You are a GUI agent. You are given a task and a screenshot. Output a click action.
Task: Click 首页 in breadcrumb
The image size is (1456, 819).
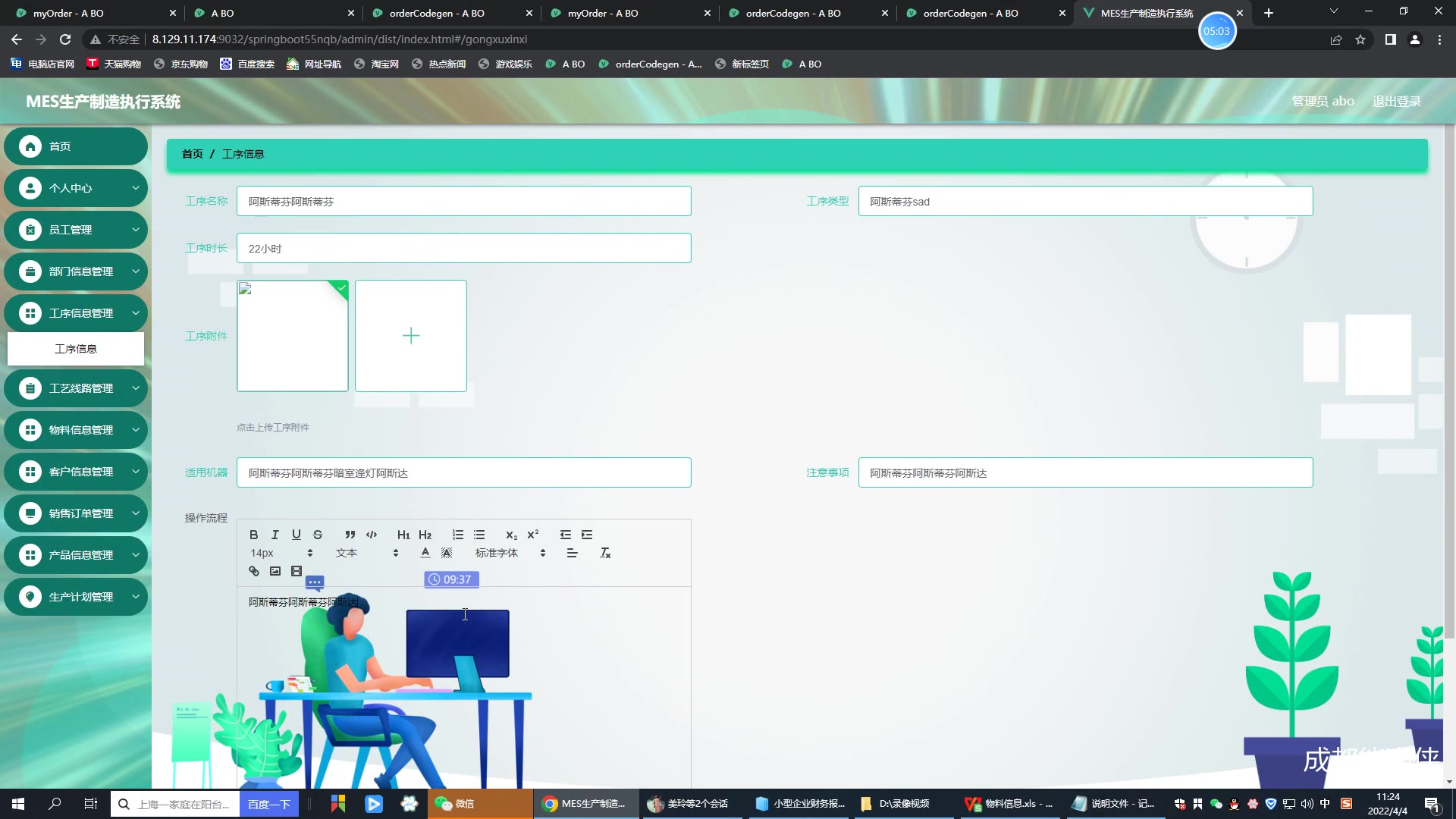[192, 154]
